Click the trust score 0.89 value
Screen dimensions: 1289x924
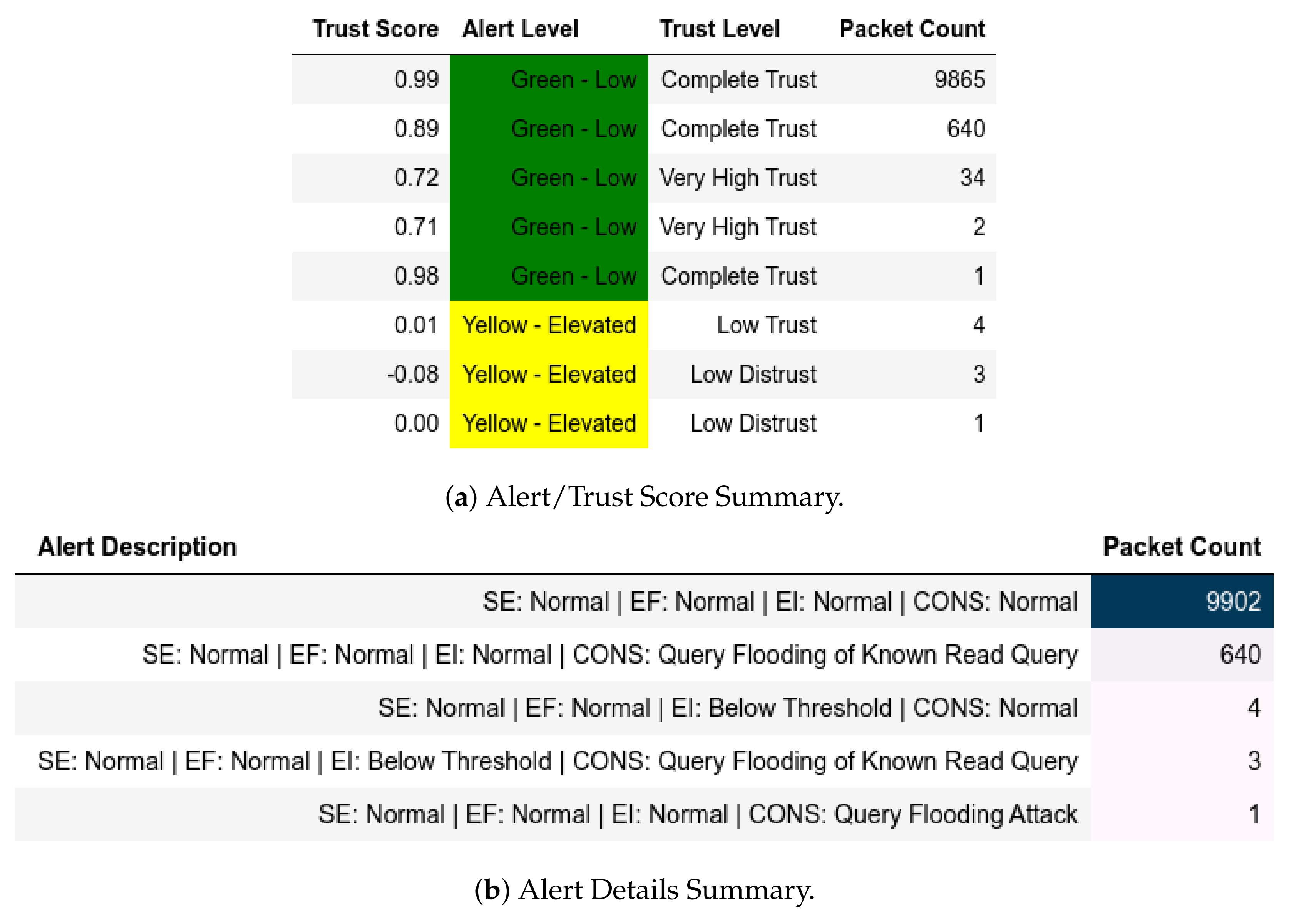416,129
